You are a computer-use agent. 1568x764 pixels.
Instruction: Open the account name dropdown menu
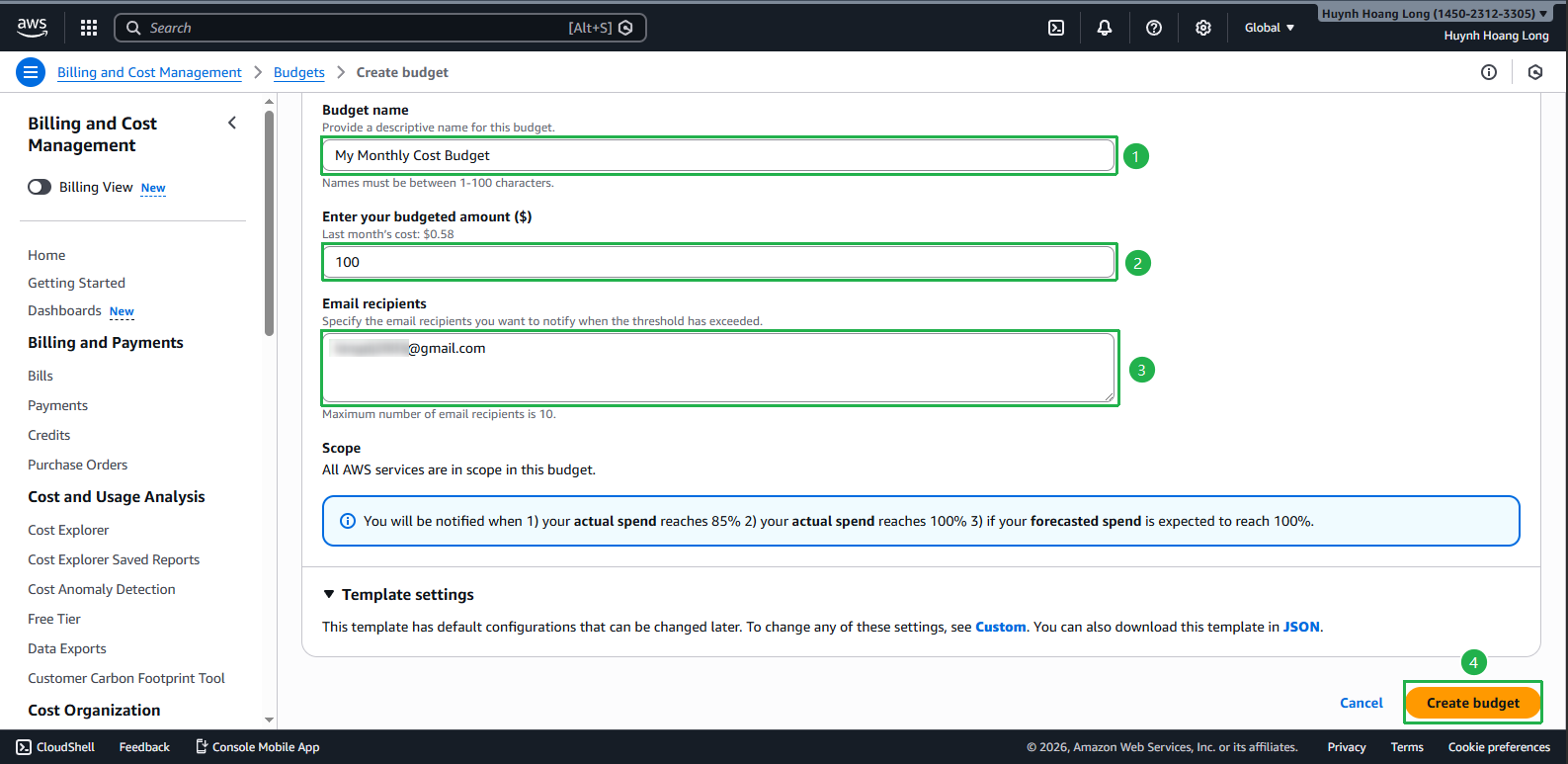[x=1435, y=14]
